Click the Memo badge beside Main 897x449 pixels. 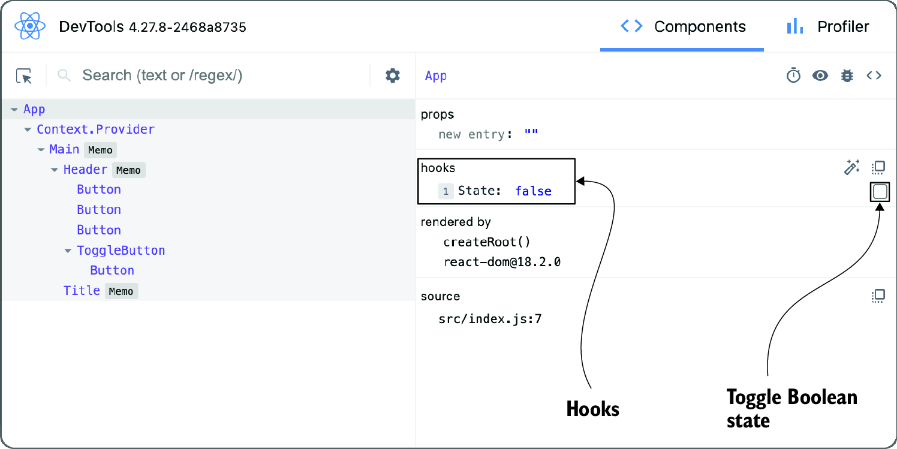tap(101, 150)
